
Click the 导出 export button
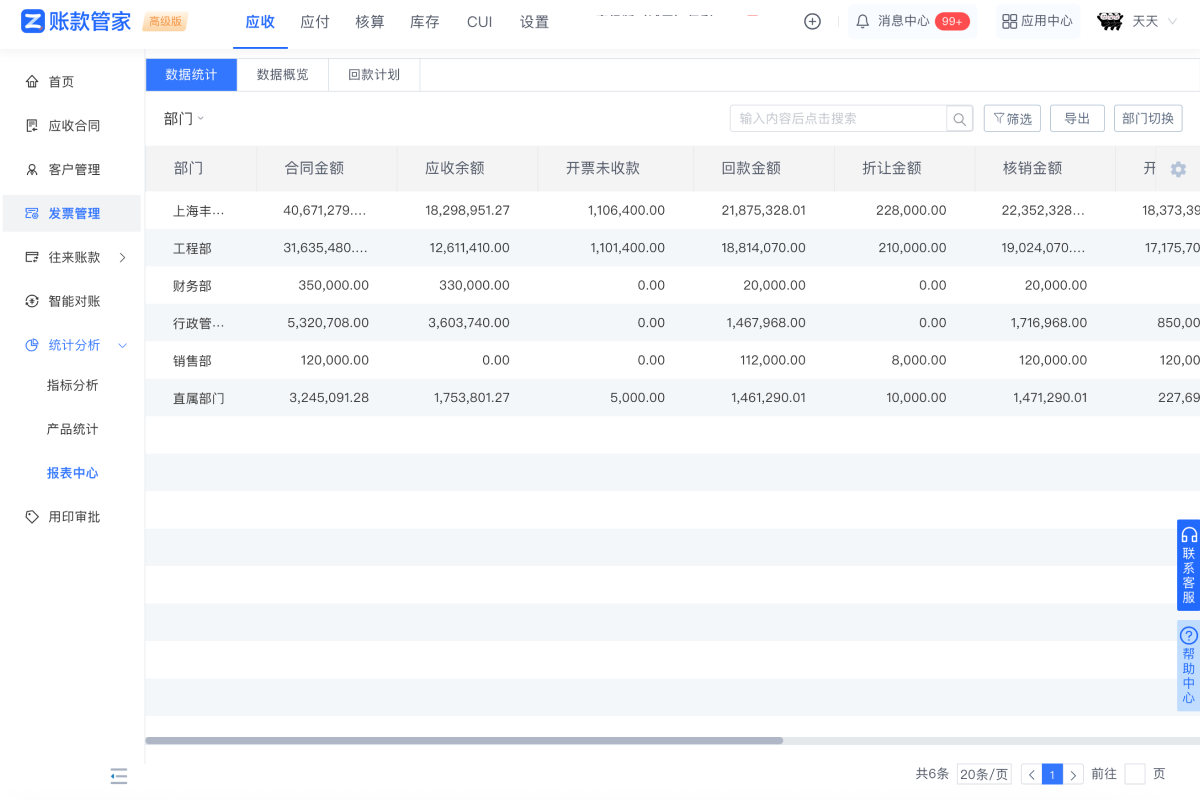(1077, 119)
